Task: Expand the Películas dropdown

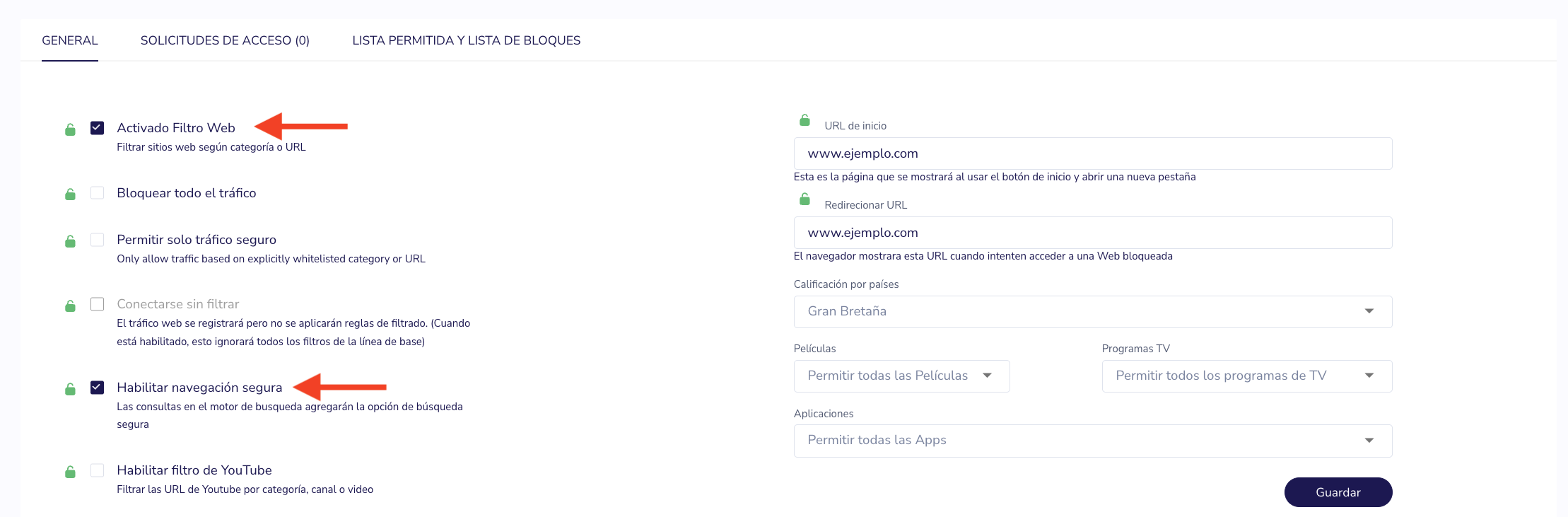Action: click(x=901, y=376)
